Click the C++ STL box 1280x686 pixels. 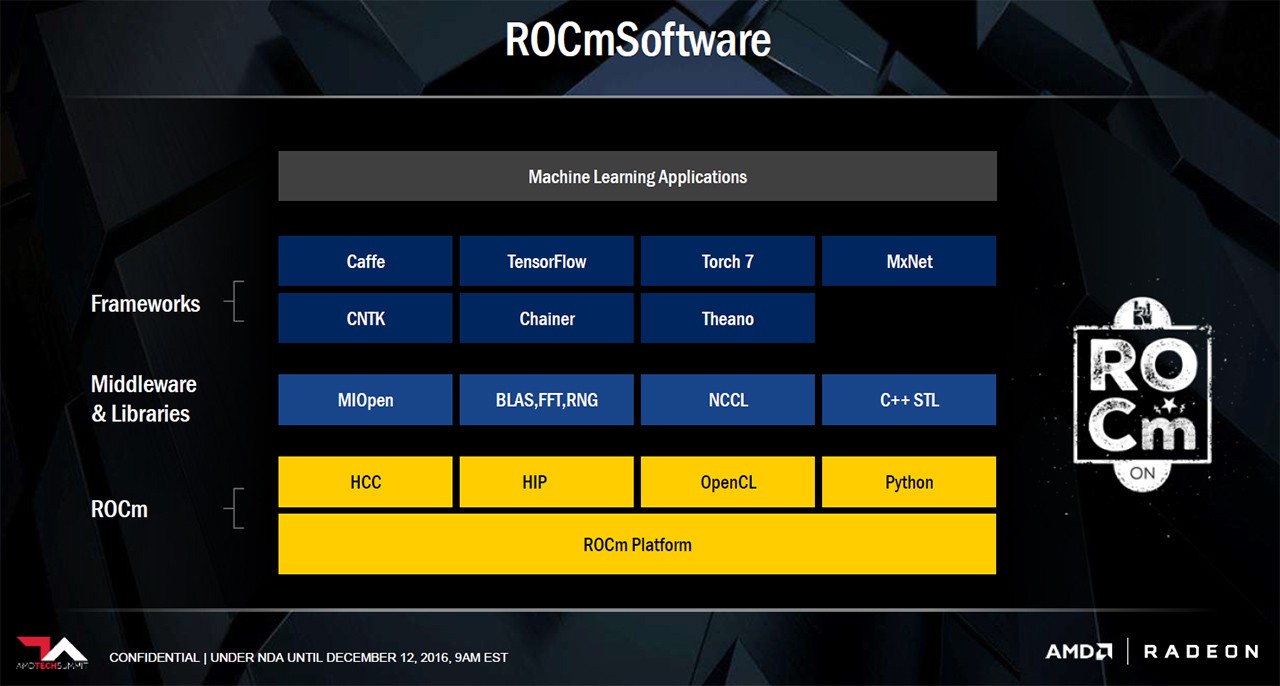[x=909, y=400]
